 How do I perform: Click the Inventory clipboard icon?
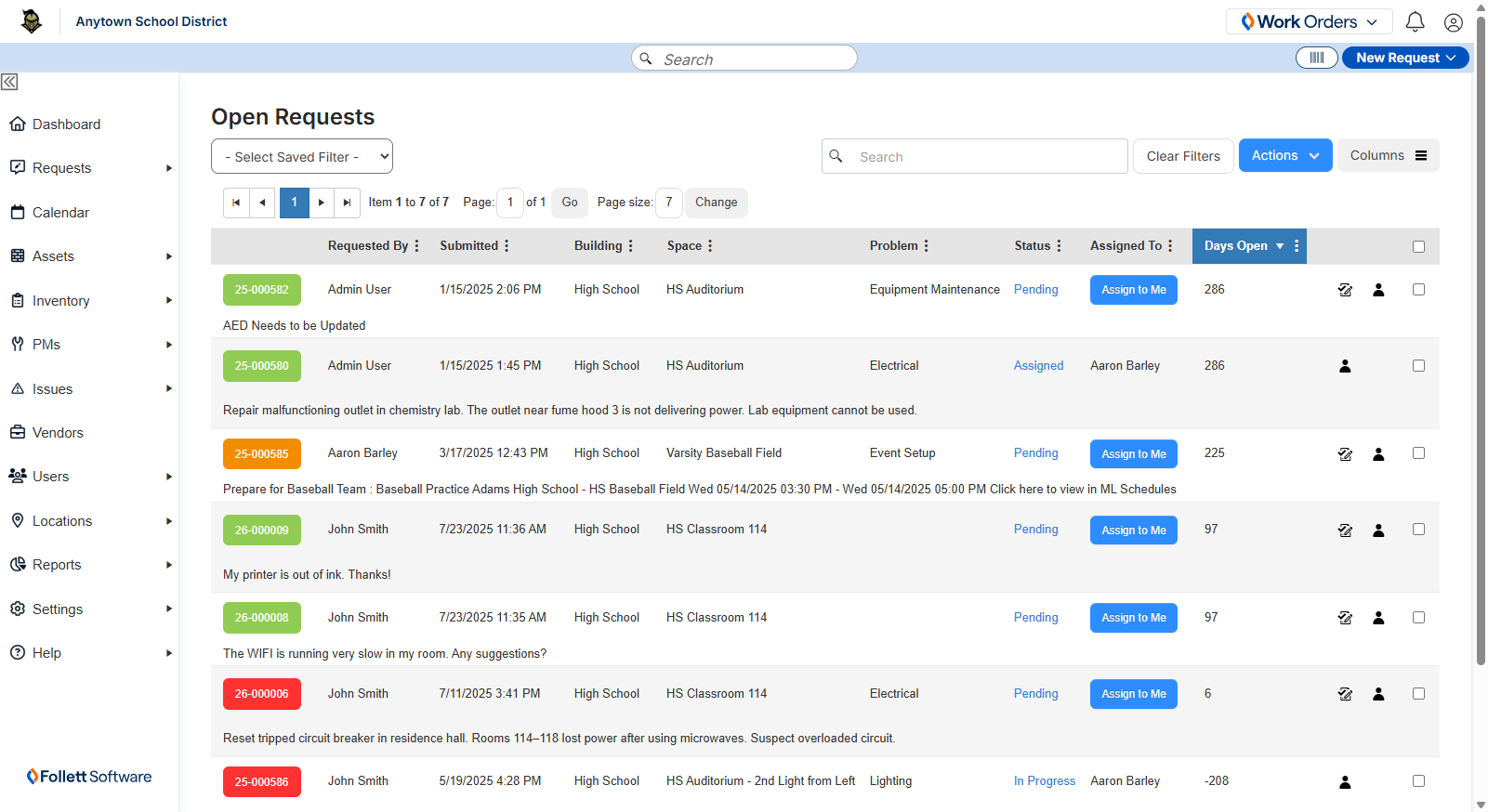tap(18, 300)
